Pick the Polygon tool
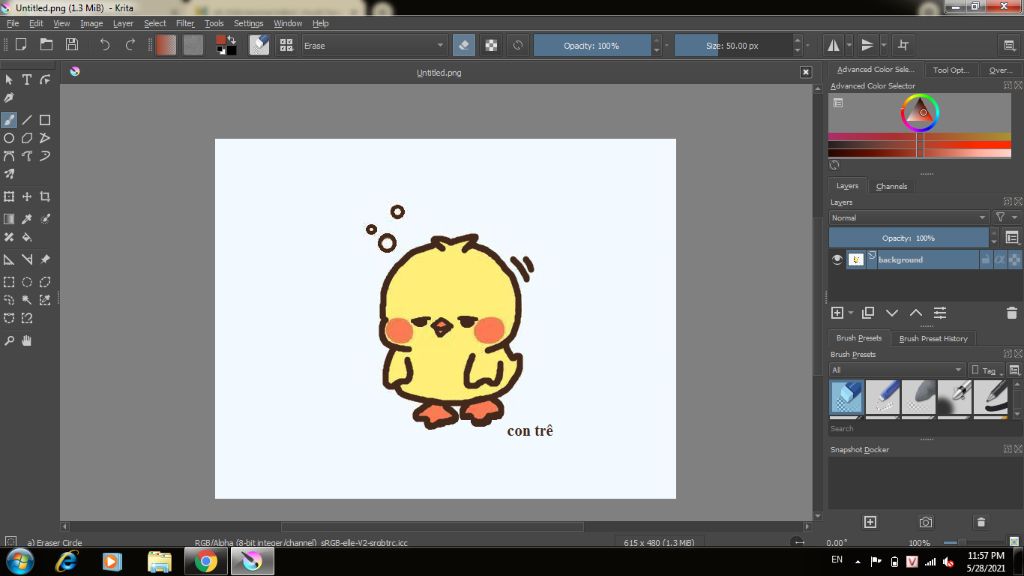Image resolution: width=1024 pixels, height=576 pixels. (x=27, y=138)
